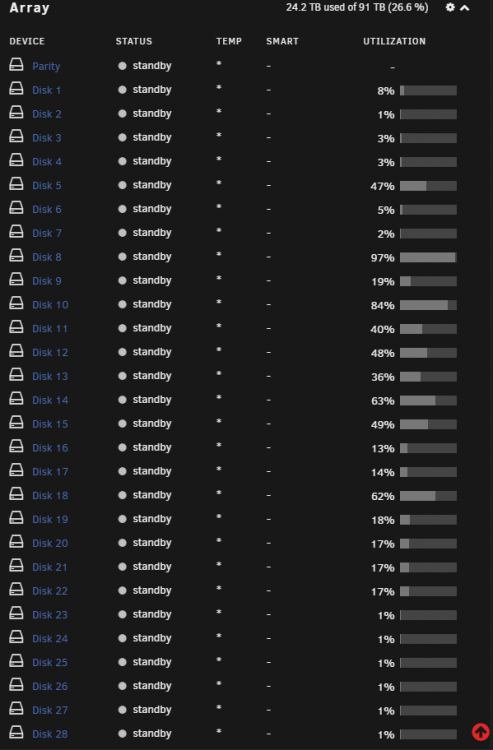Screen dimensions: 493x750
Task: Click the standby status dot for Disk 1
Action: coord(122,89)
